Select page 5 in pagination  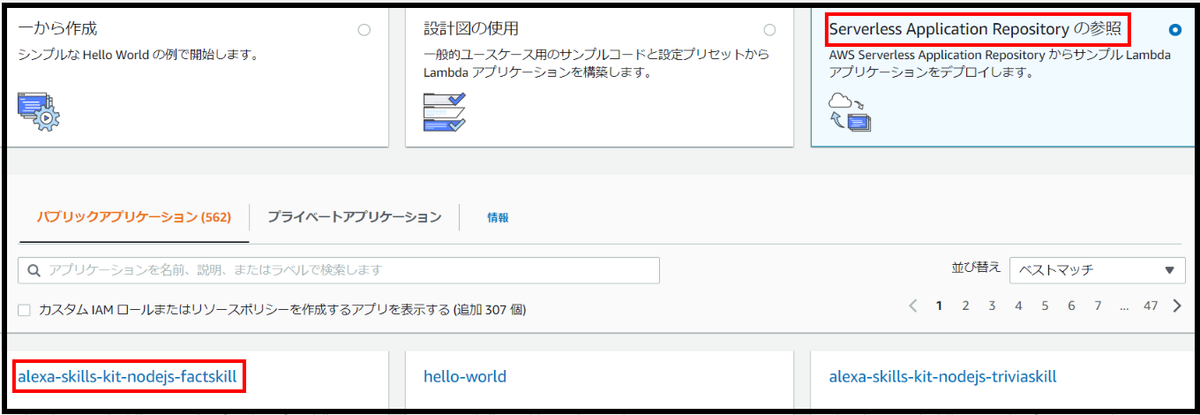[1045, 306]
